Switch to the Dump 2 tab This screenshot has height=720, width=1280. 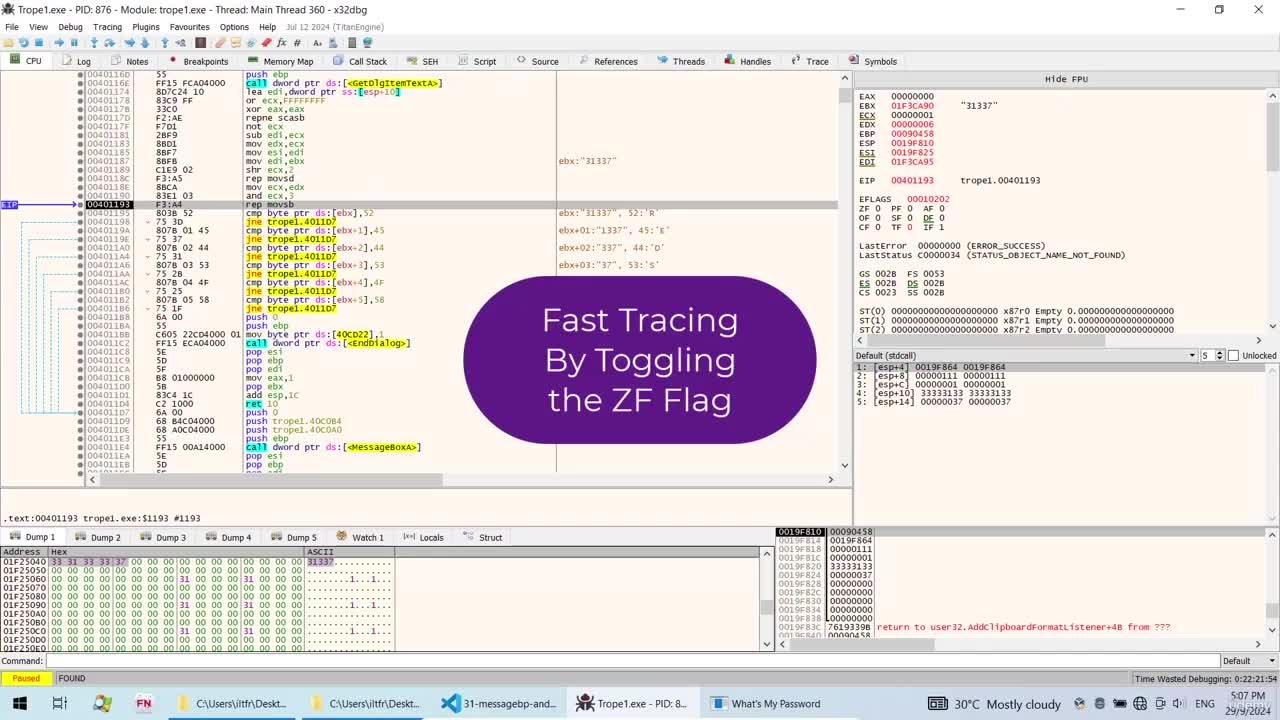coord(98,537)
